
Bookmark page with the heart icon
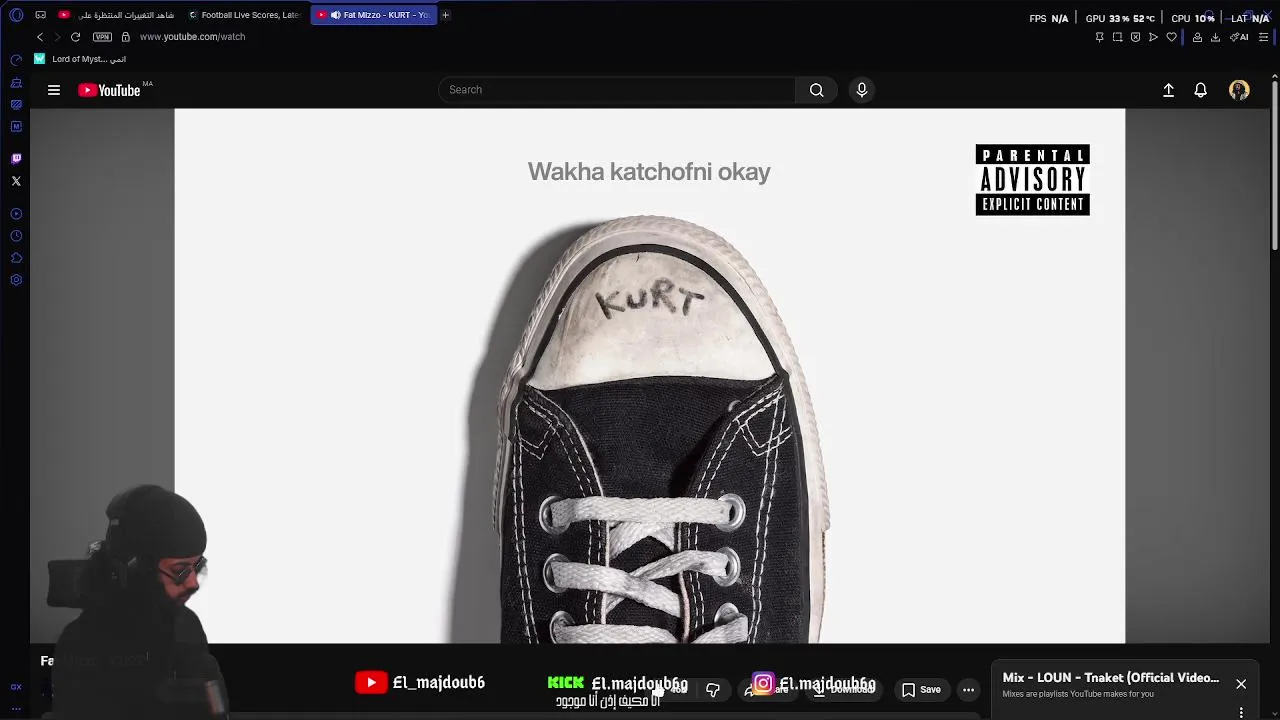pyautogui.click(x=1171, y=37)
